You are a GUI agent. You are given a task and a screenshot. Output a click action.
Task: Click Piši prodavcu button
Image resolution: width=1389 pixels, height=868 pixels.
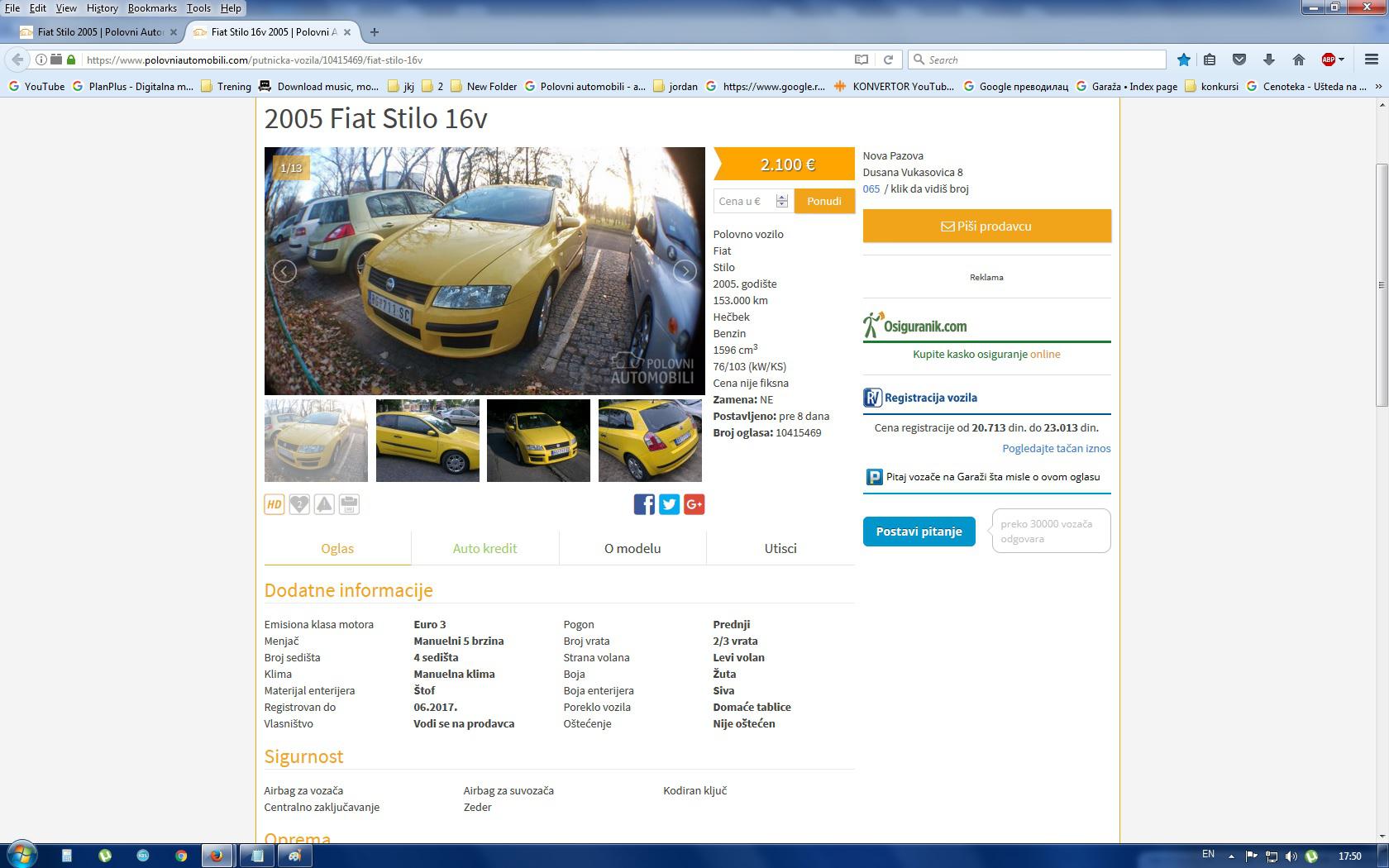tap(986, 226)
